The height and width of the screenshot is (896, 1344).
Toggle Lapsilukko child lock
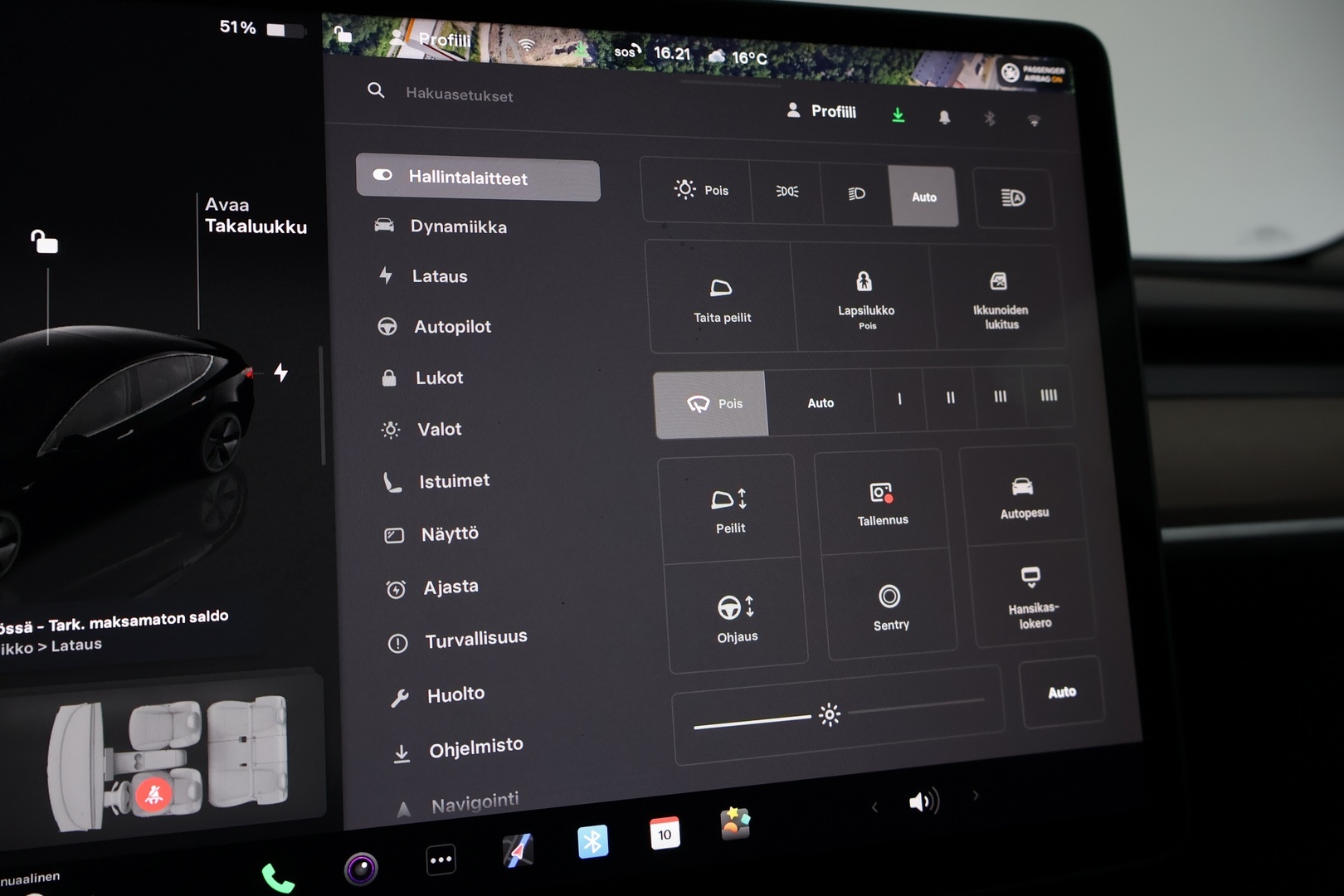[864, 298]
